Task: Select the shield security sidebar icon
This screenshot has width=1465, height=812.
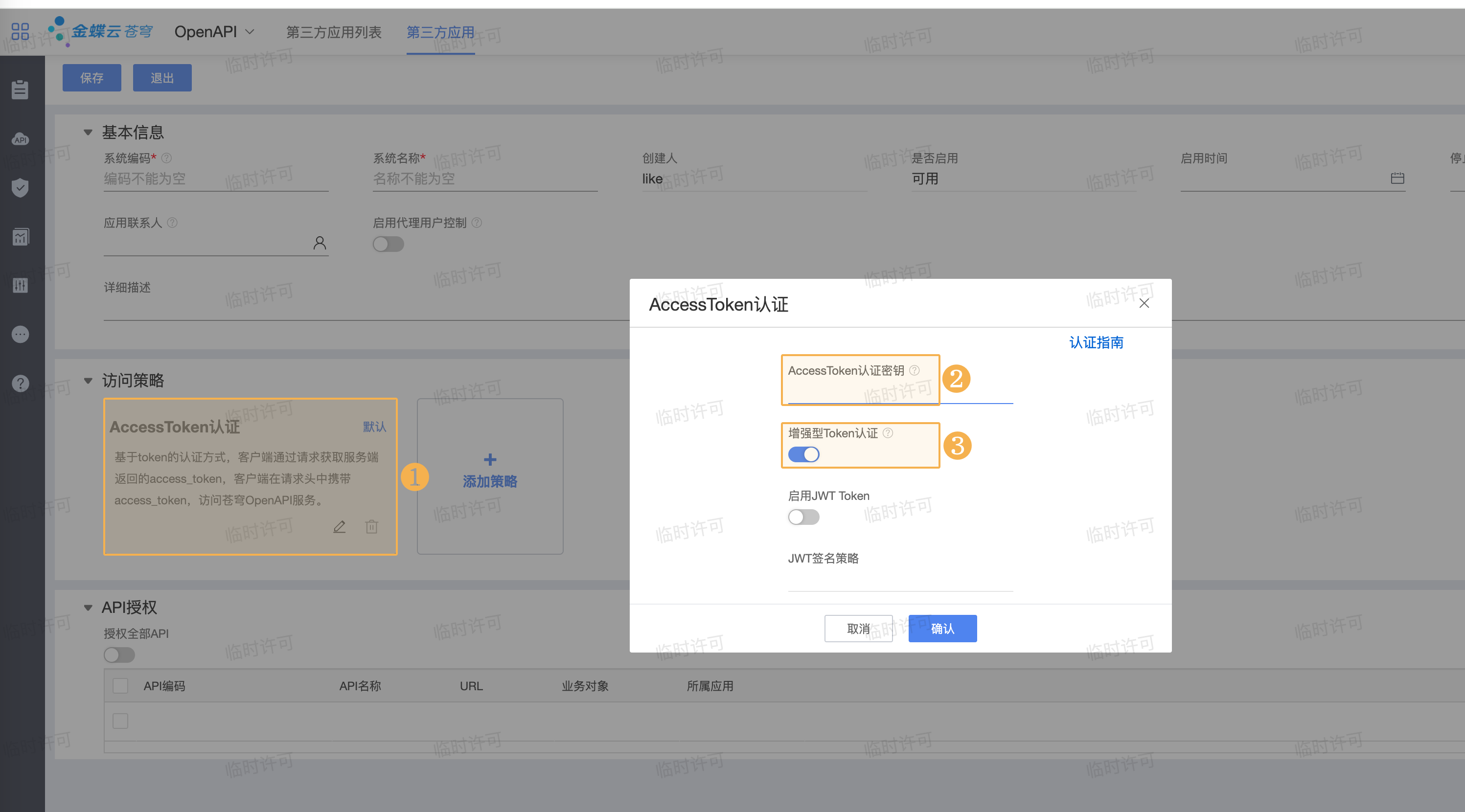Action: pos(21,188)
